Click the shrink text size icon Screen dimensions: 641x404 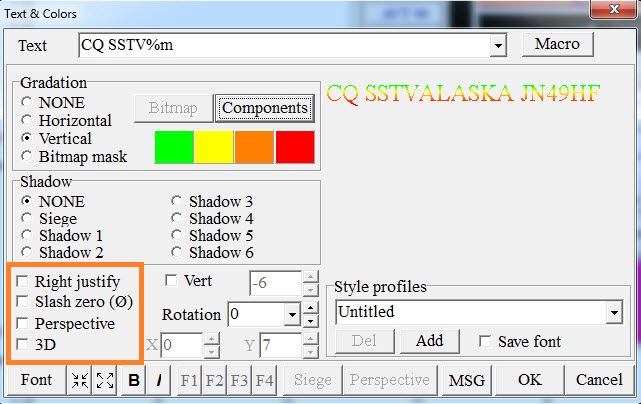pos(80,380)
